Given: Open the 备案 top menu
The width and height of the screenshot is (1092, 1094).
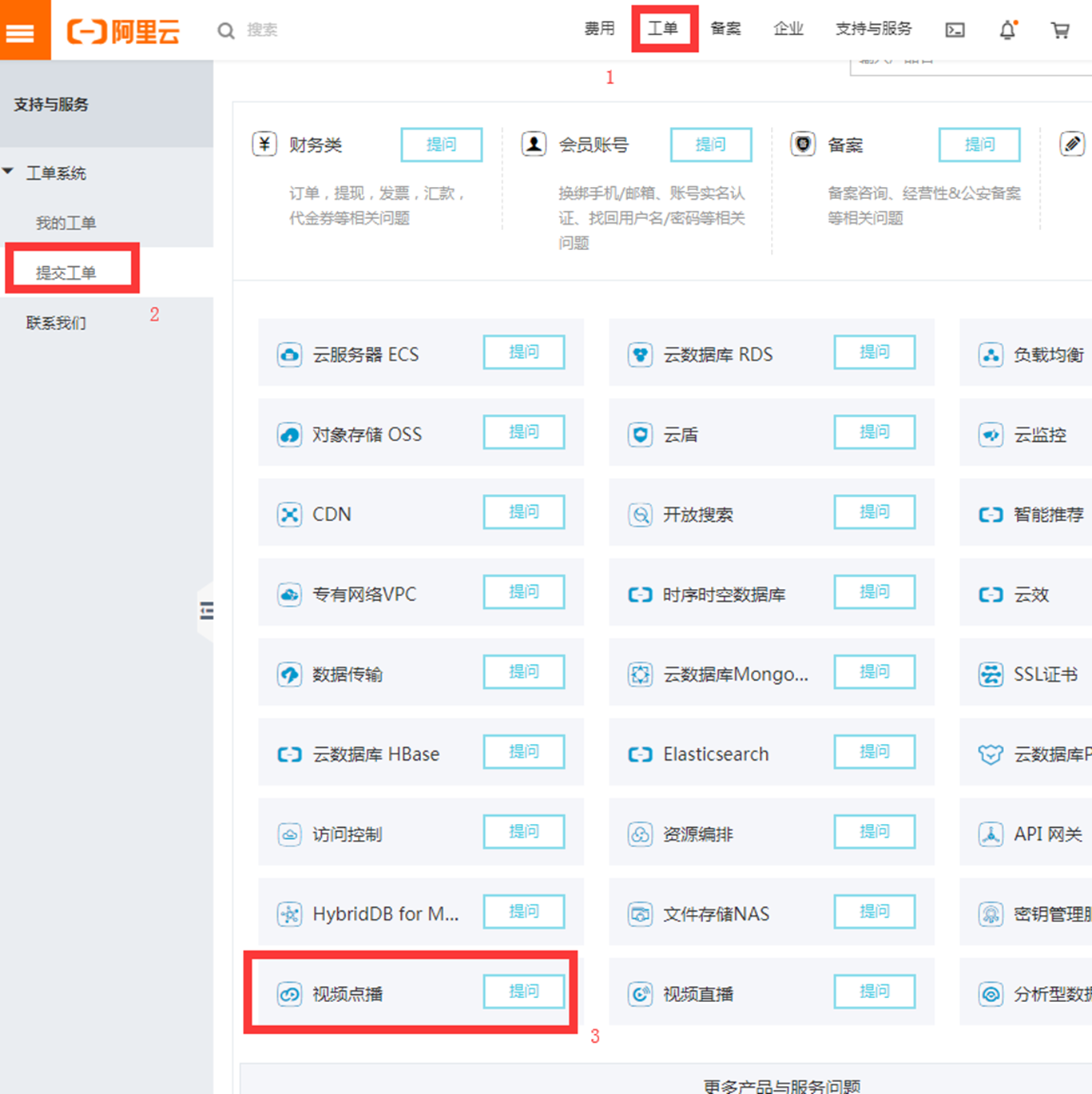Looking at the screenshot, I should (x=725, y=30).
